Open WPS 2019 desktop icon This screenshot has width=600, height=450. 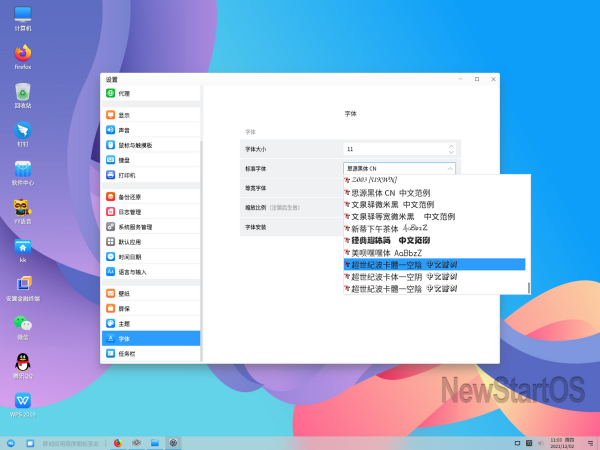pos(23,401)
